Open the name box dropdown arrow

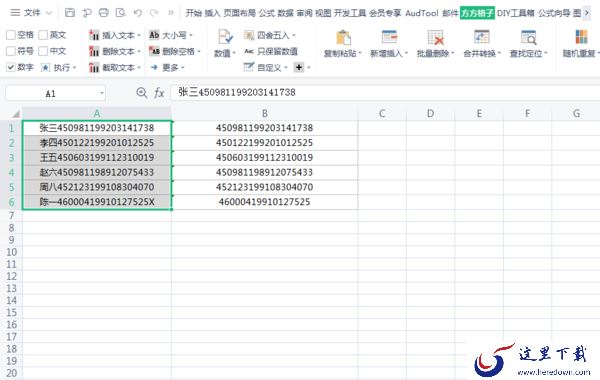click(101, 93)
